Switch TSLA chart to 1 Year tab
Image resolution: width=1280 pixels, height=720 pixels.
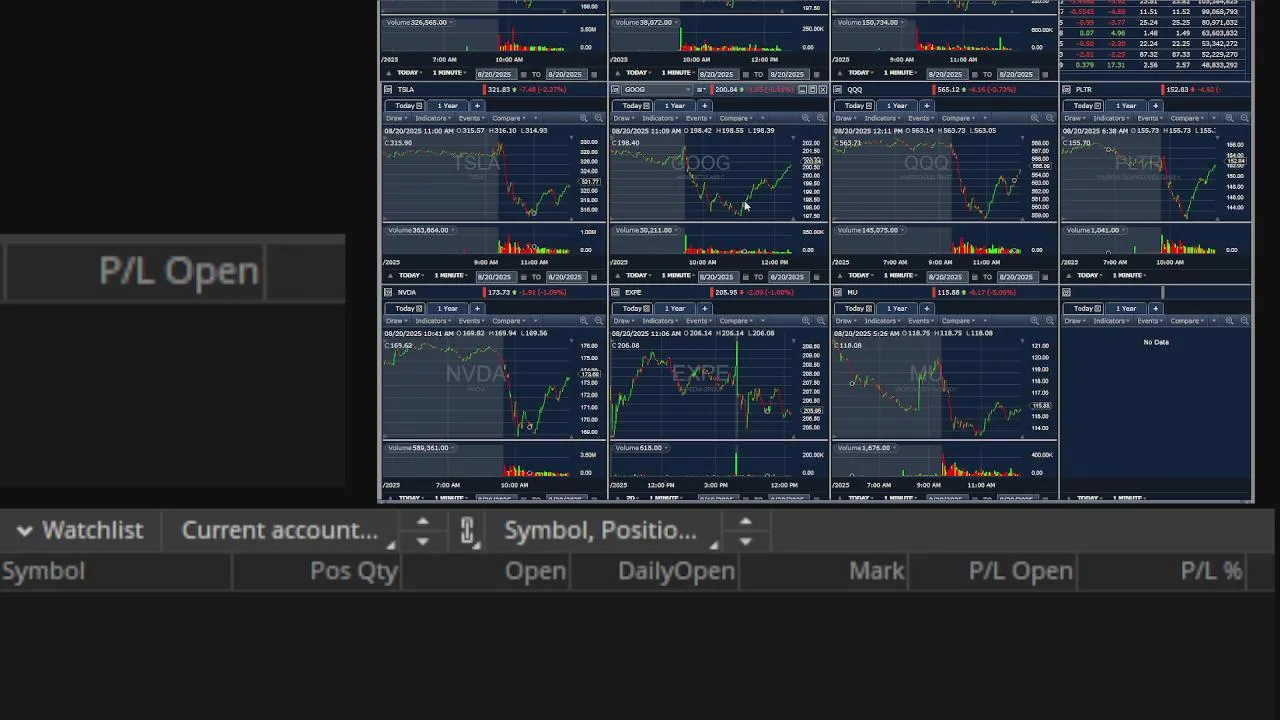pos(448,105)
